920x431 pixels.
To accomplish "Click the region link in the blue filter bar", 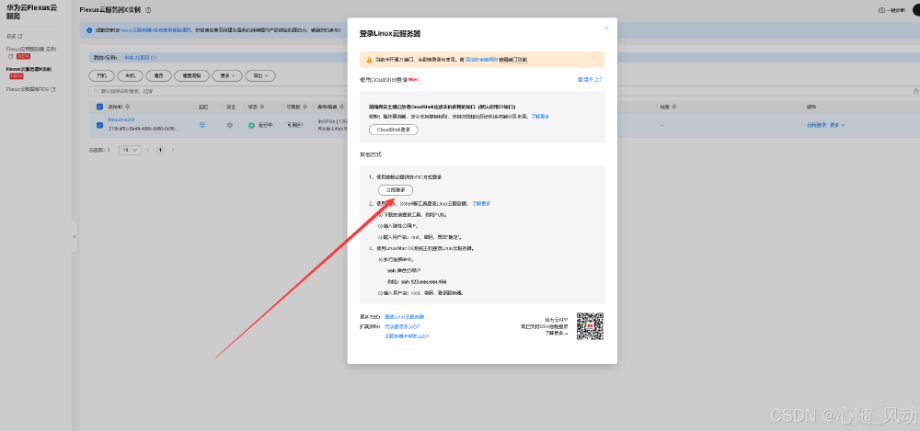I will click(140, 58).
